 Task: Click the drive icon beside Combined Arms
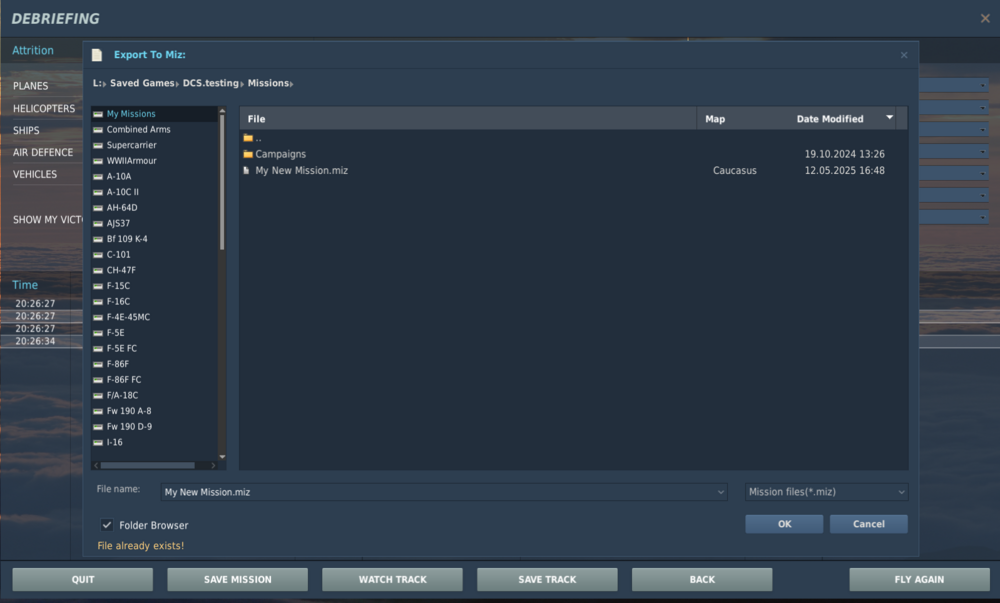tap(98, 129)
